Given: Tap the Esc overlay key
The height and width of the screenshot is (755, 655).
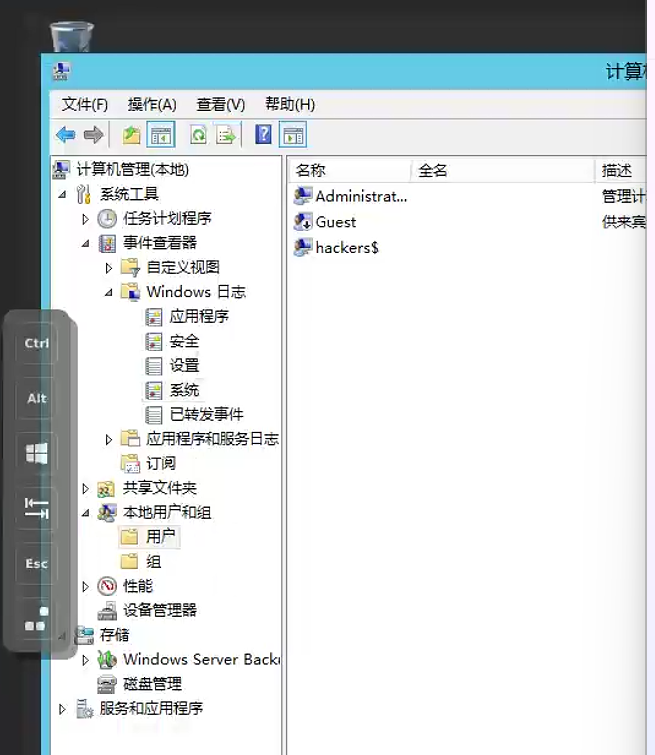Looking at the screenshot, I should (37, 563).
